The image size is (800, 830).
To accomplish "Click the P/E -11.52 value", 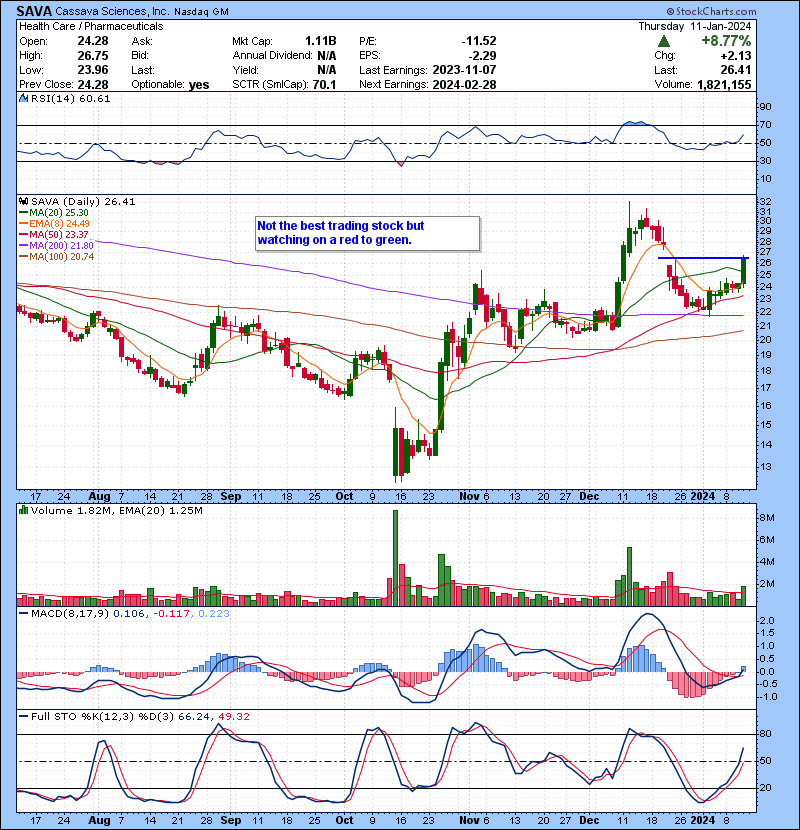I will (x=479, y=41).
